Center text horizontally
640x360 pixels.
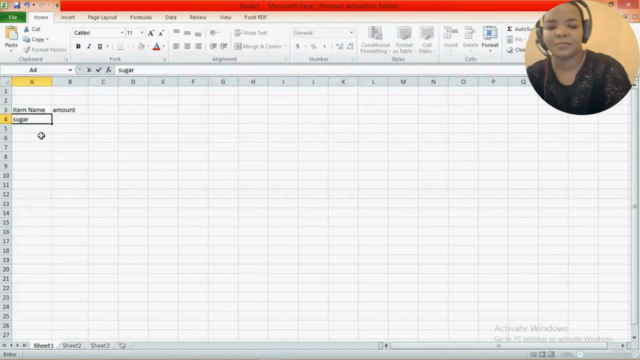pyautogui.click(x=187, y=46)
